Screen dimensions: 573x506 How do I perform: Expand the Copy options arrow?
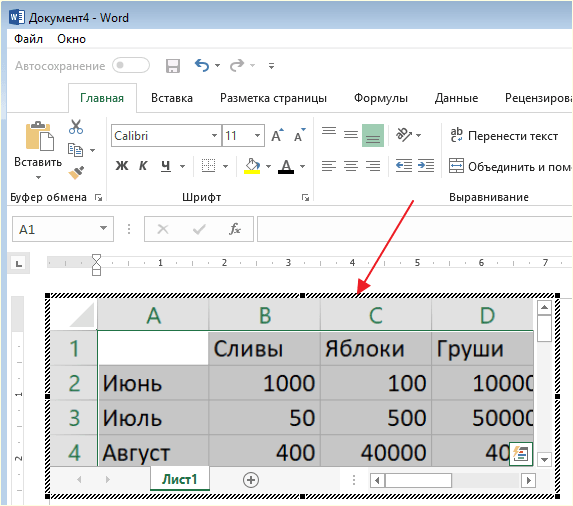coord(92,150)
